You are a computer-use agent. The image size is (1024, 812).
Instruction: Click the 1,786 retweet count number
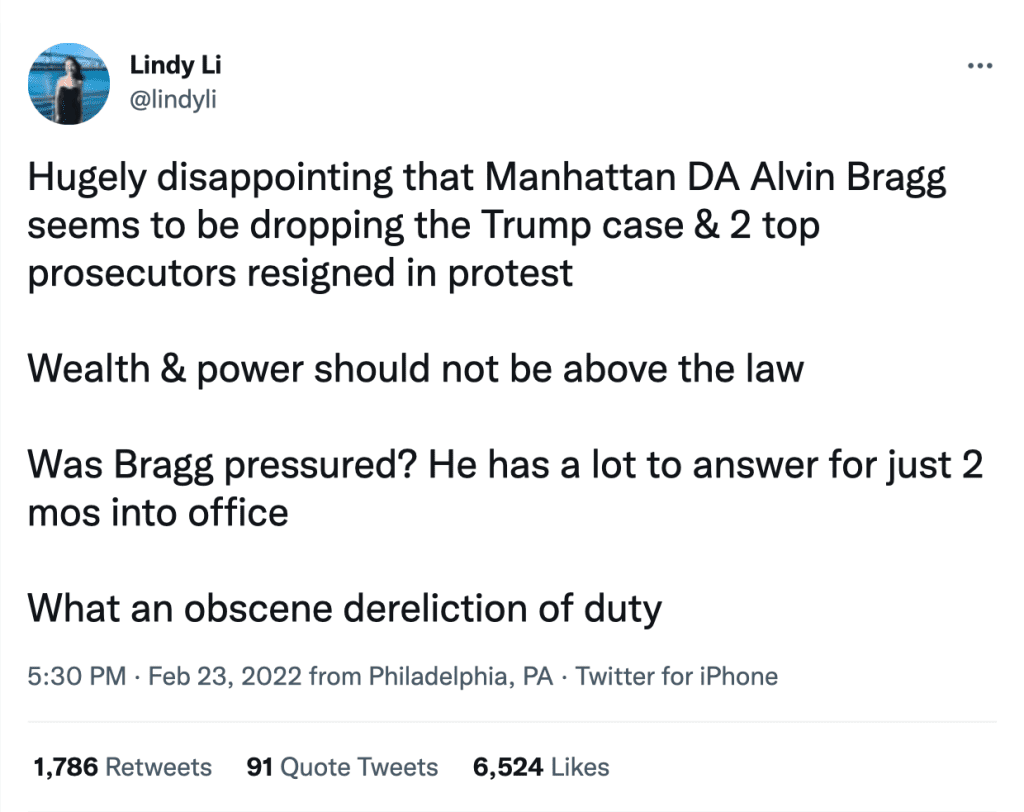point(65,767)
